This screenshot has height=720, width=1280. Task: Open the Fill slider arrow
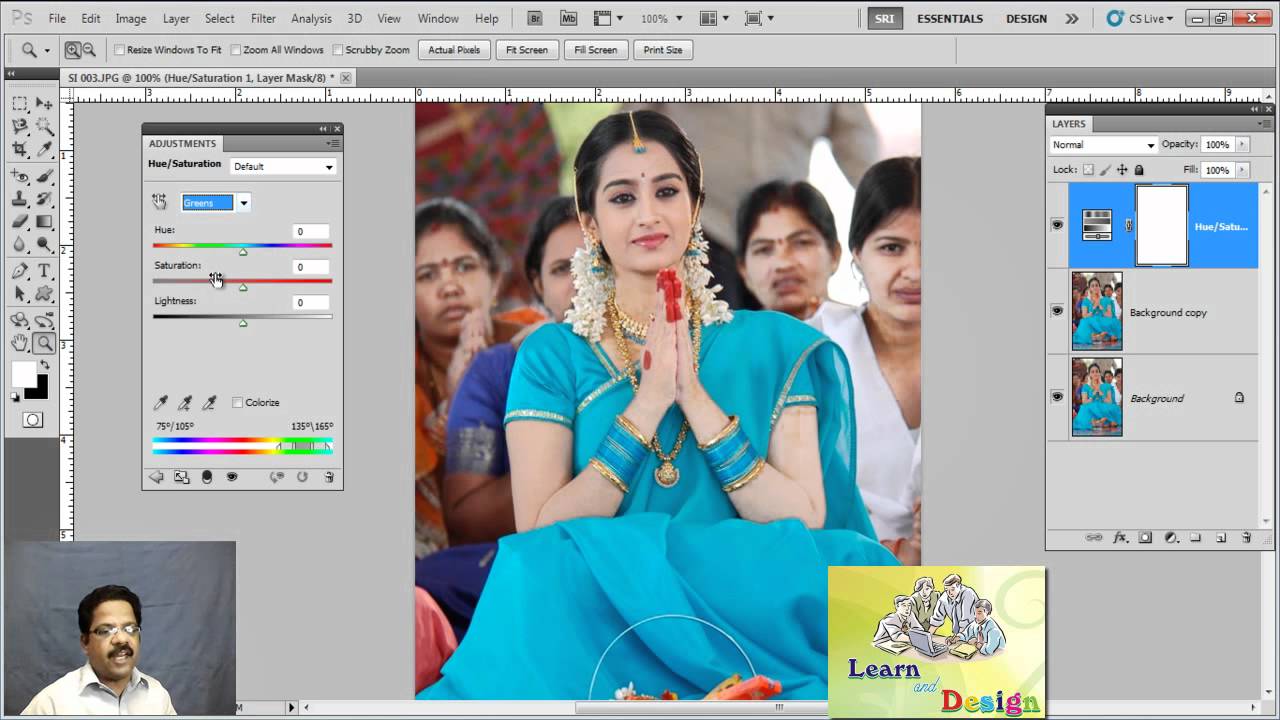pyautogui.click(x=1242, y=170)
